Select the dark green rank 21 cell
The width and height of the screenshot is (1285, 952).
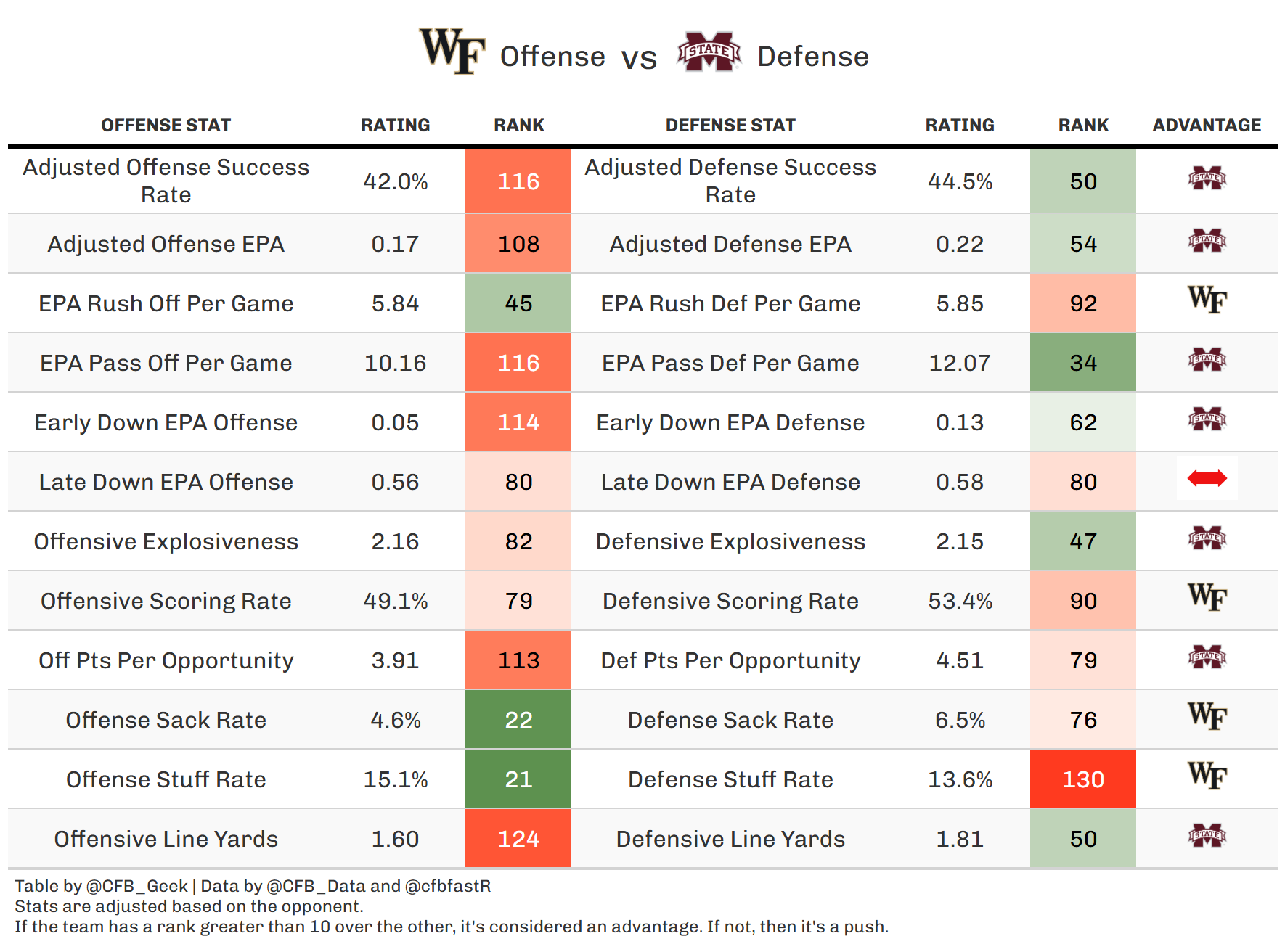518,779
